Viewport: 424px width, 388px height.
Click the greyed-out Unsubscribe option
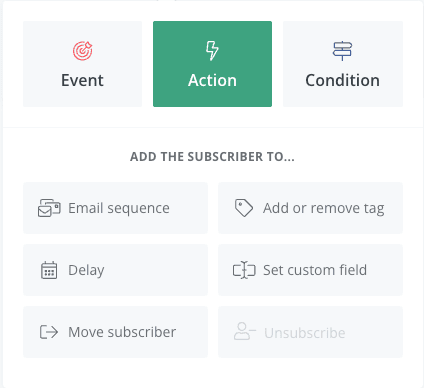310,332
